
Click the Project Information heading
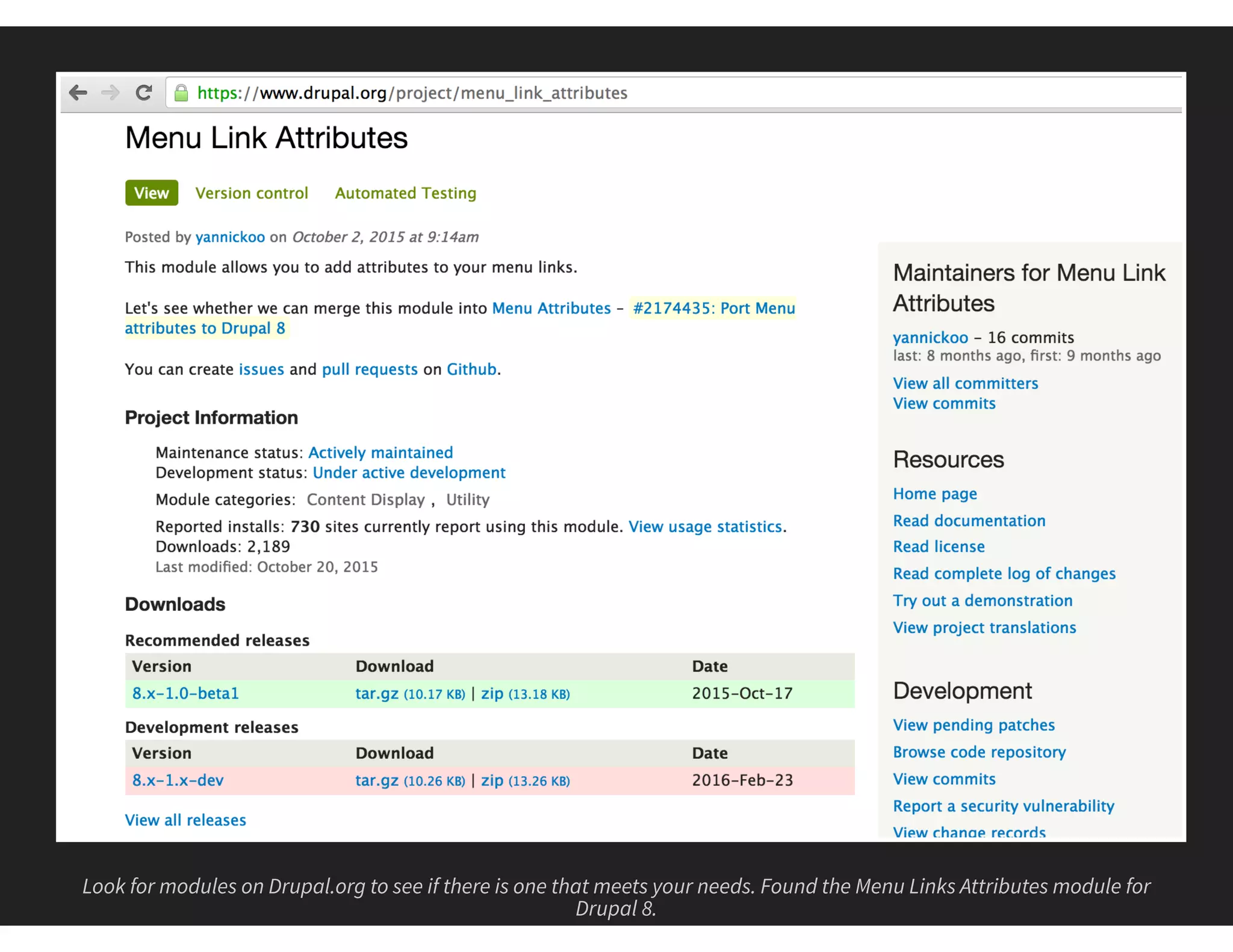pos(211,418)
